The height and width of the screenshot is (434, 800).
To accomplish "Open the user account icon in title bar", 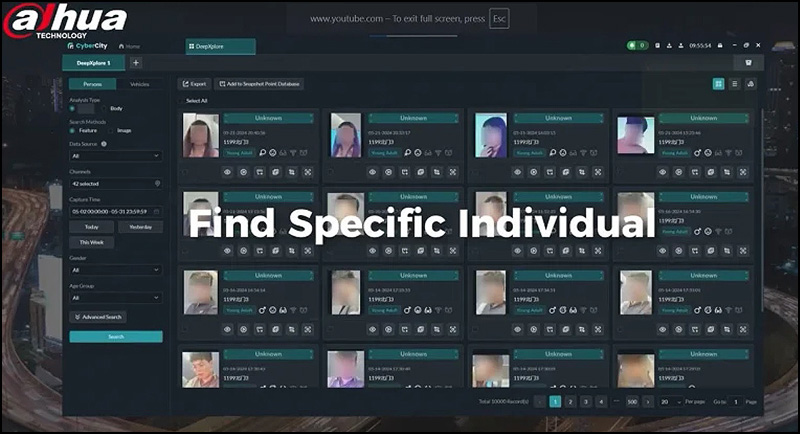I will (x=681, y=45).
